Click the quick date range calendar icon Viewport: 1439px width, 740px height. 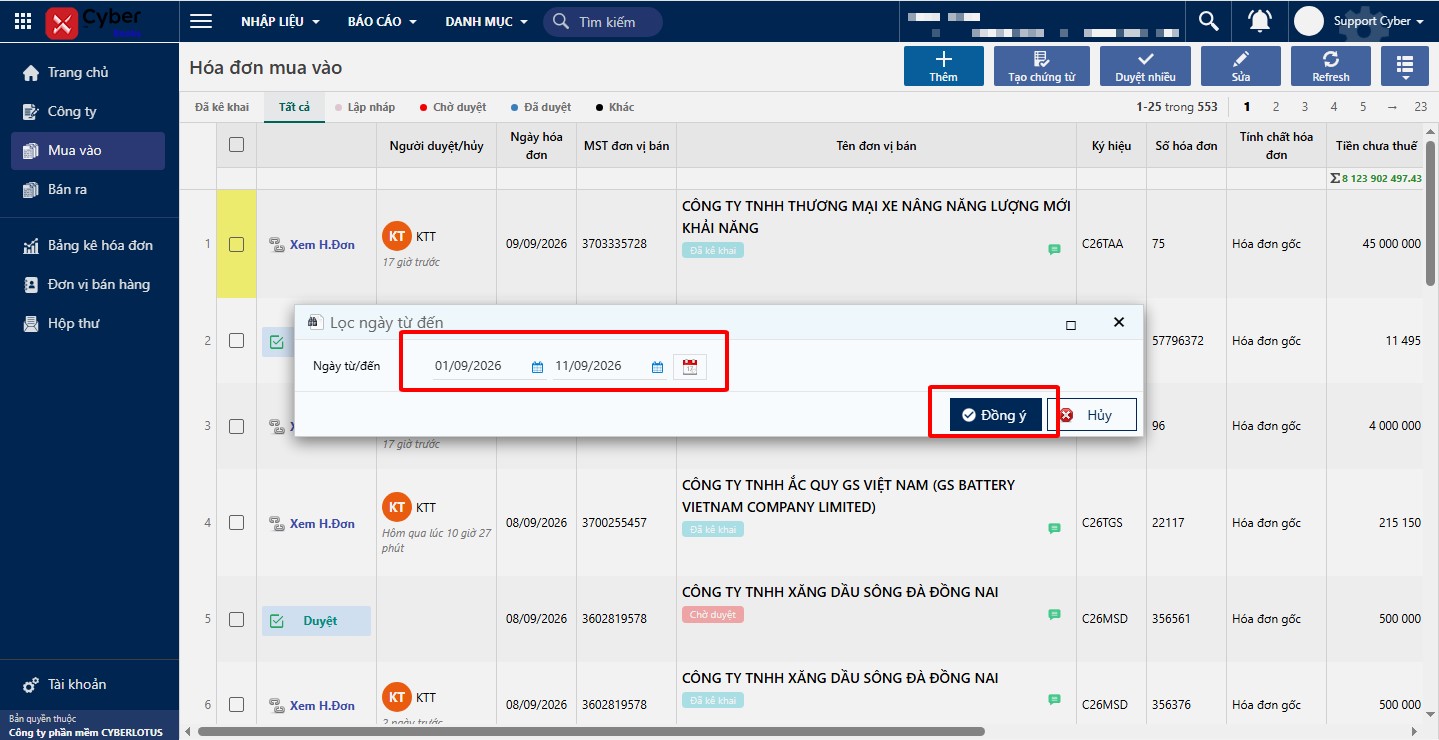pyautogui.click(x=690, y=367)
